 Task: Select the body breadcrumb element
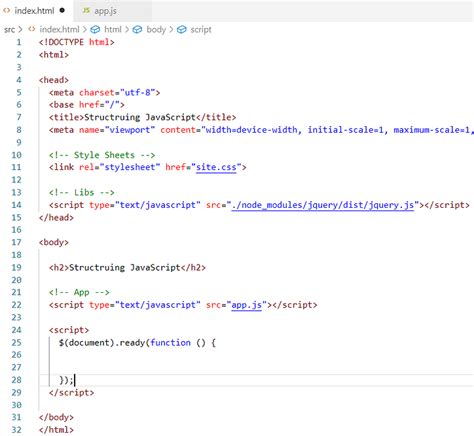156,30
